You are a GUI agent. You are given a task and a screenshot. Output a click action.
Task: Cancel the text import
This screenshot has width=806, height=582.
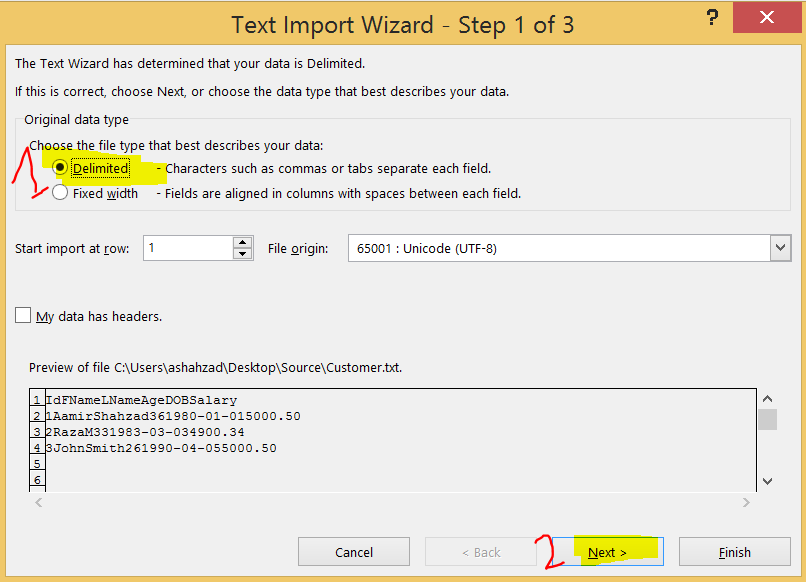(353, 551)
